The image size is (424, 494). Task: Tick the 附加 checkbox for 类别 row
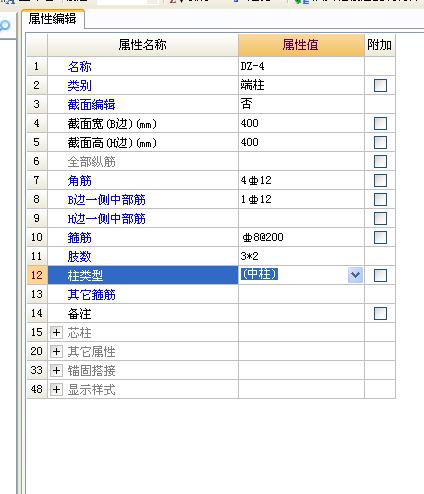tap(380, 85)
